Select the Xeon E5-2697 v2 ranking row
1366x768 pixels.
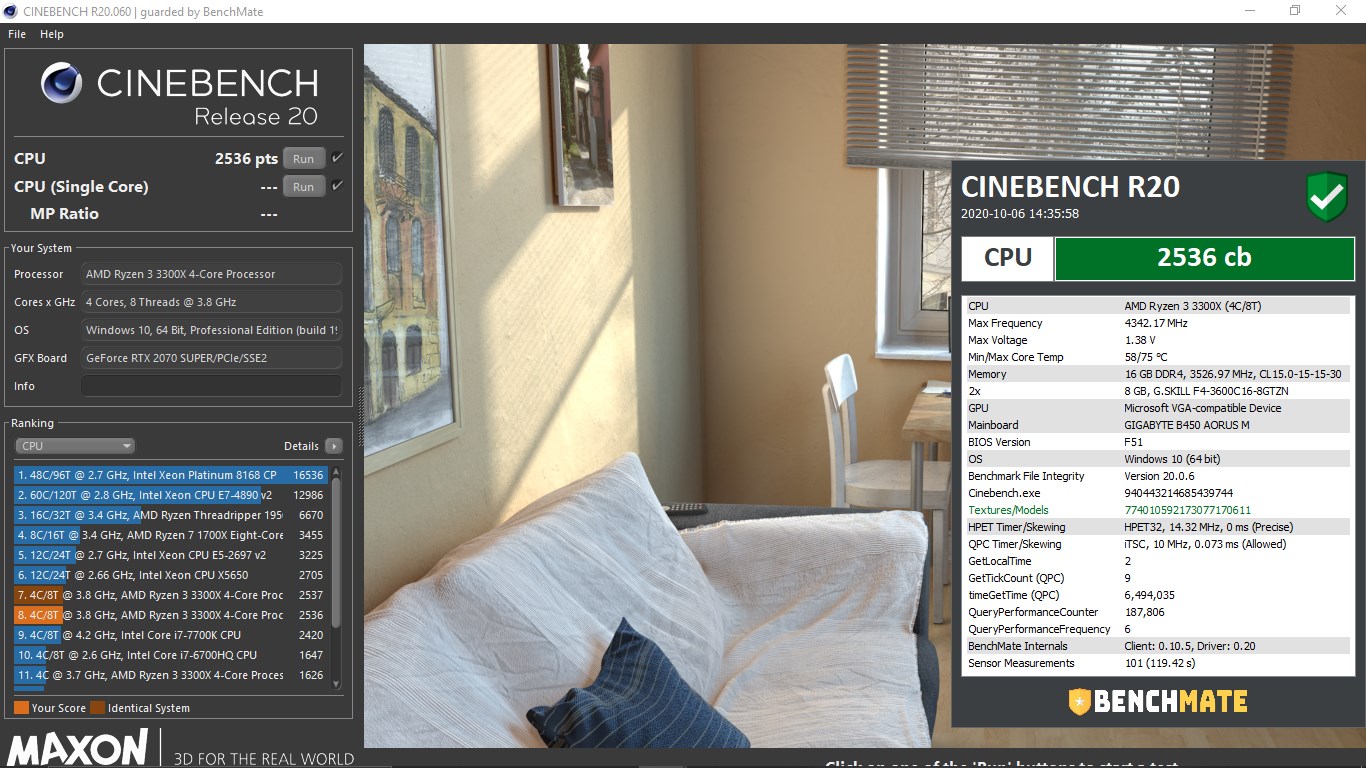[172, 555]
